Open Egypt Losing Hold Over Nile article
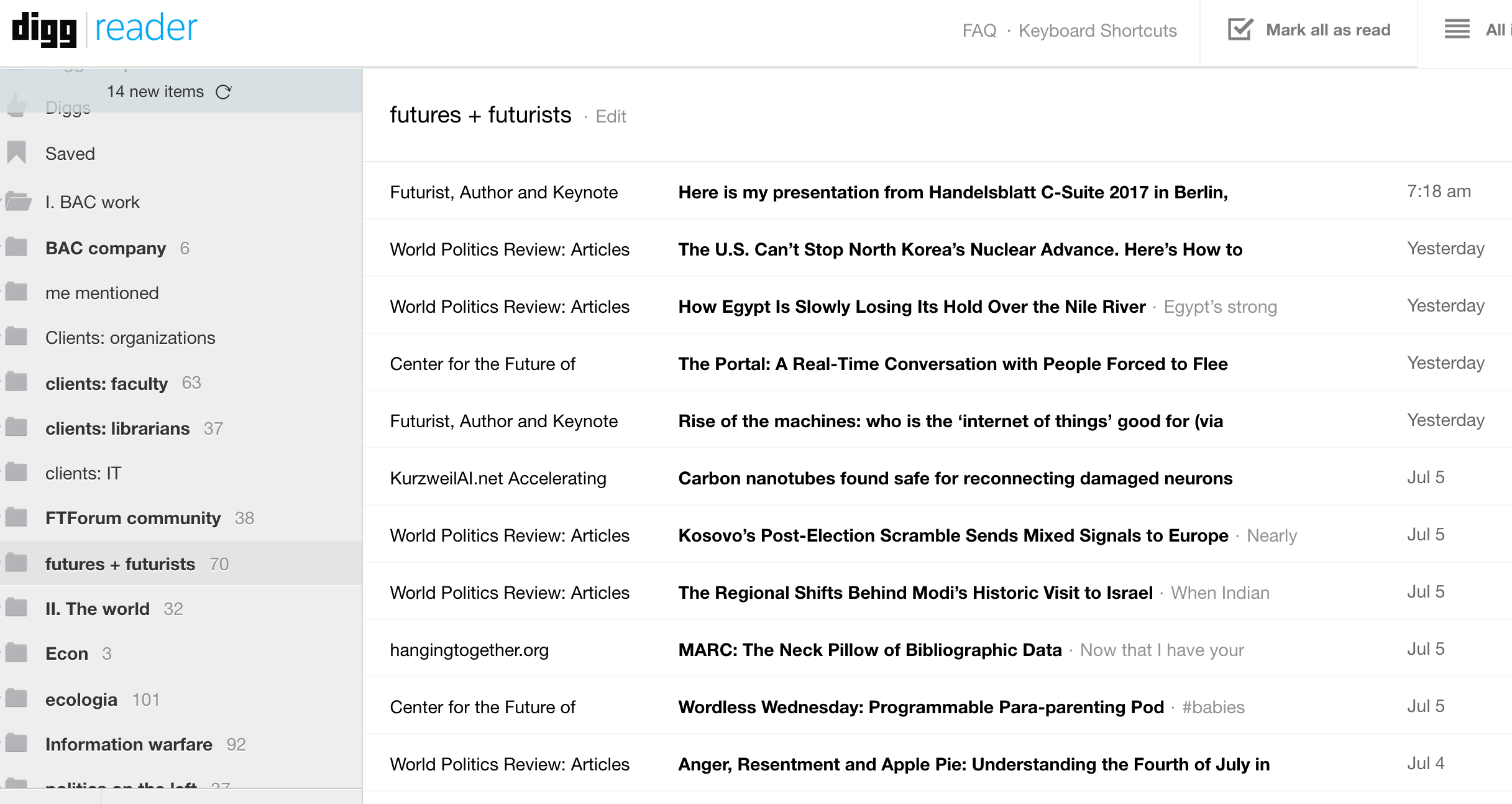This screenshot has width=1512, height=804. (912, 307)
